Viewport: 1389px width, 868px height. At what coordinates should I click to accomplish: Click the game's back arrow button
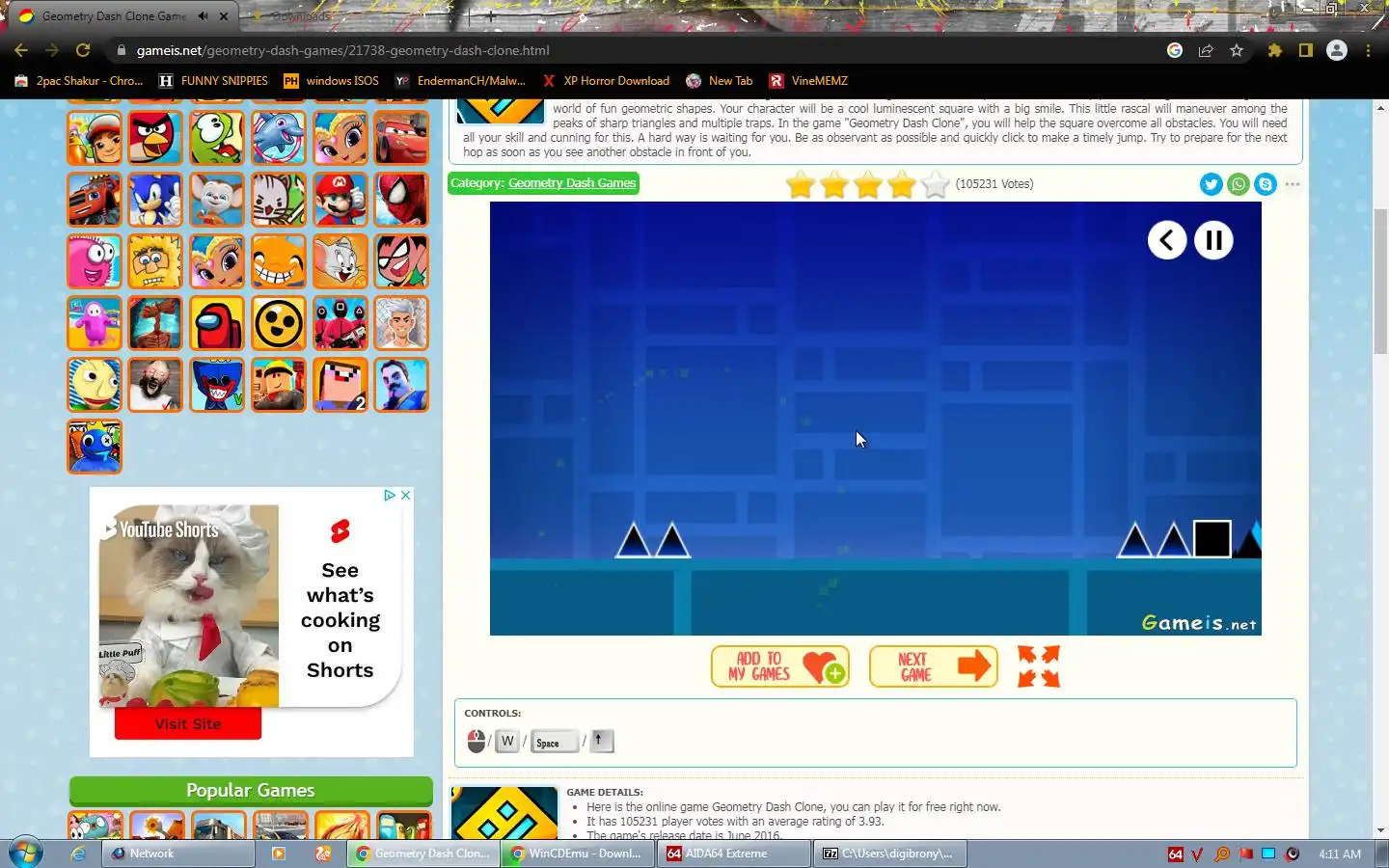(x=1167, y=240)
